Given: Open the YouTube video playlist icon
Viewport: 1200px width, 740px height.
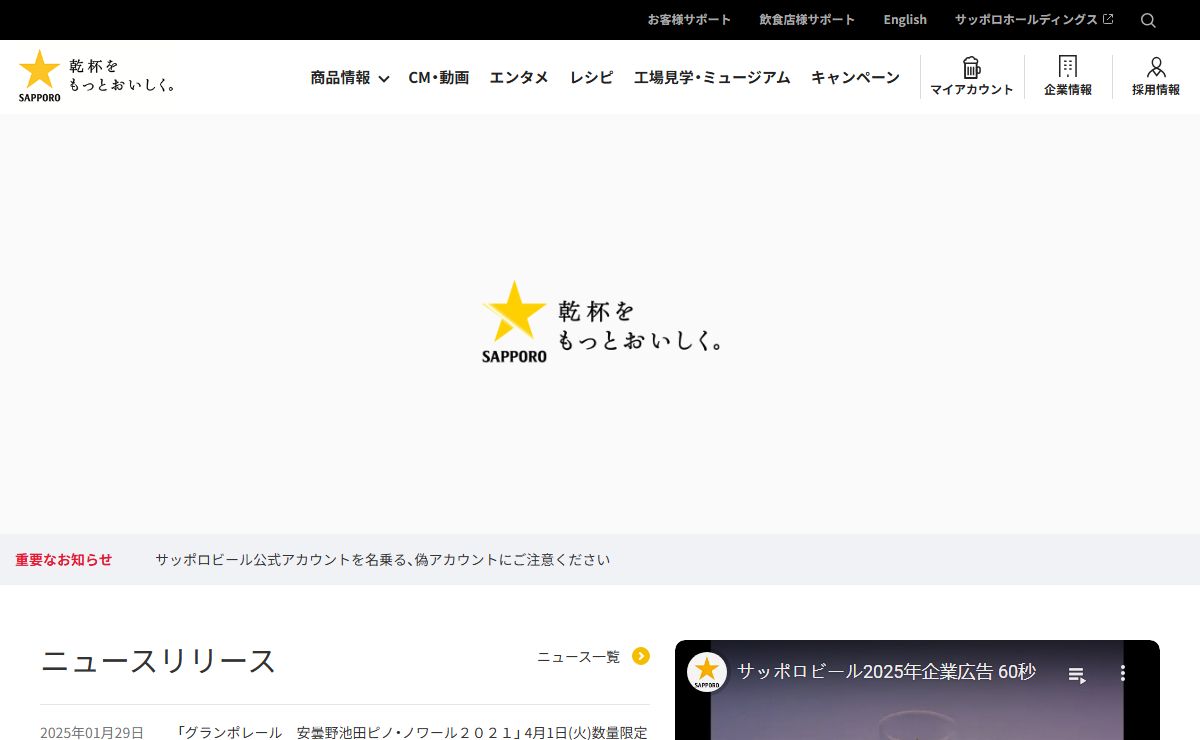Looking at the screenshot, I should (x=1077, y=674).
